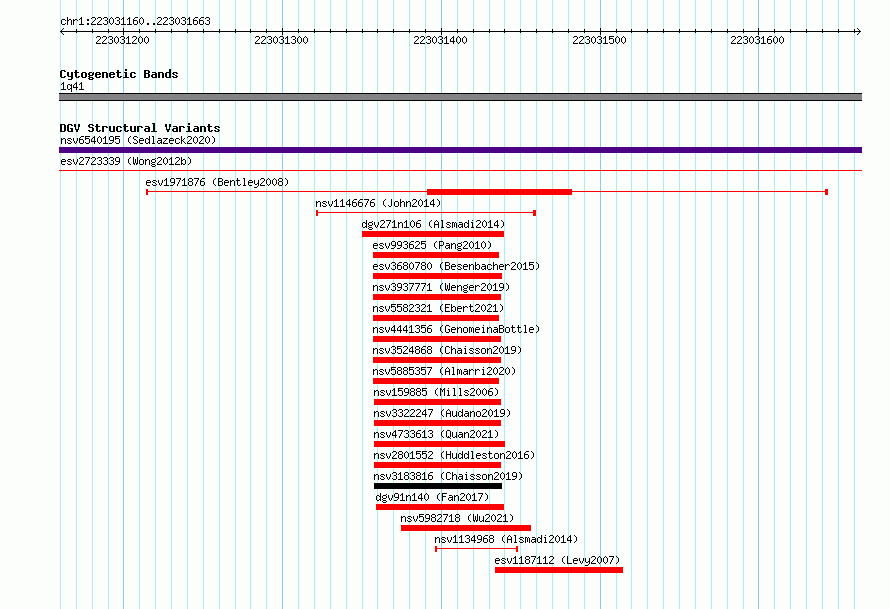
Task: Open esv2723339 (Wong2012b) variant label
Action: click(126, 161)
